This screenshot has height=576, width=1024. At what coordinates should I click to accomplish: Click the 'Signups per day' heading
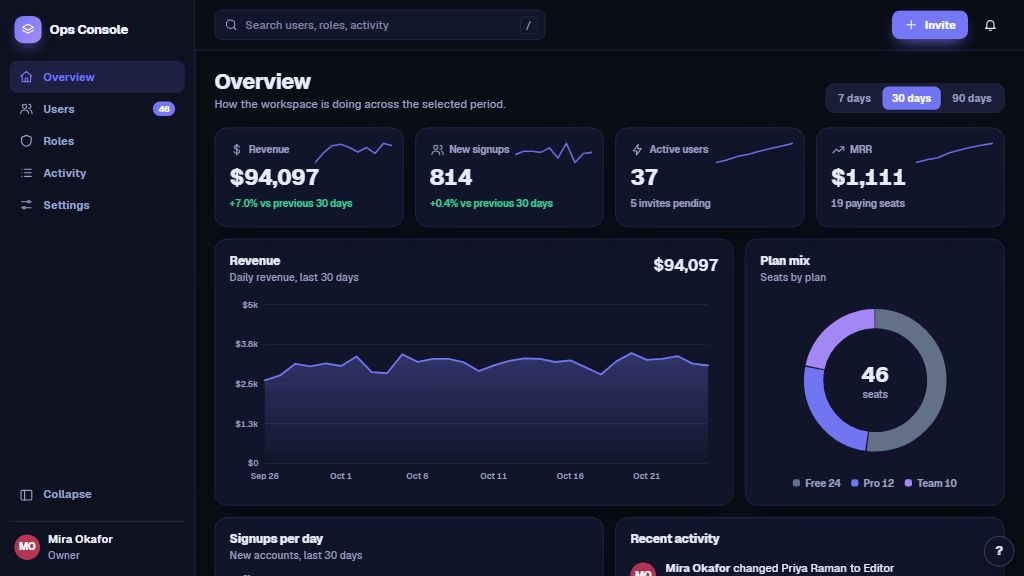(x=276, y=539)
